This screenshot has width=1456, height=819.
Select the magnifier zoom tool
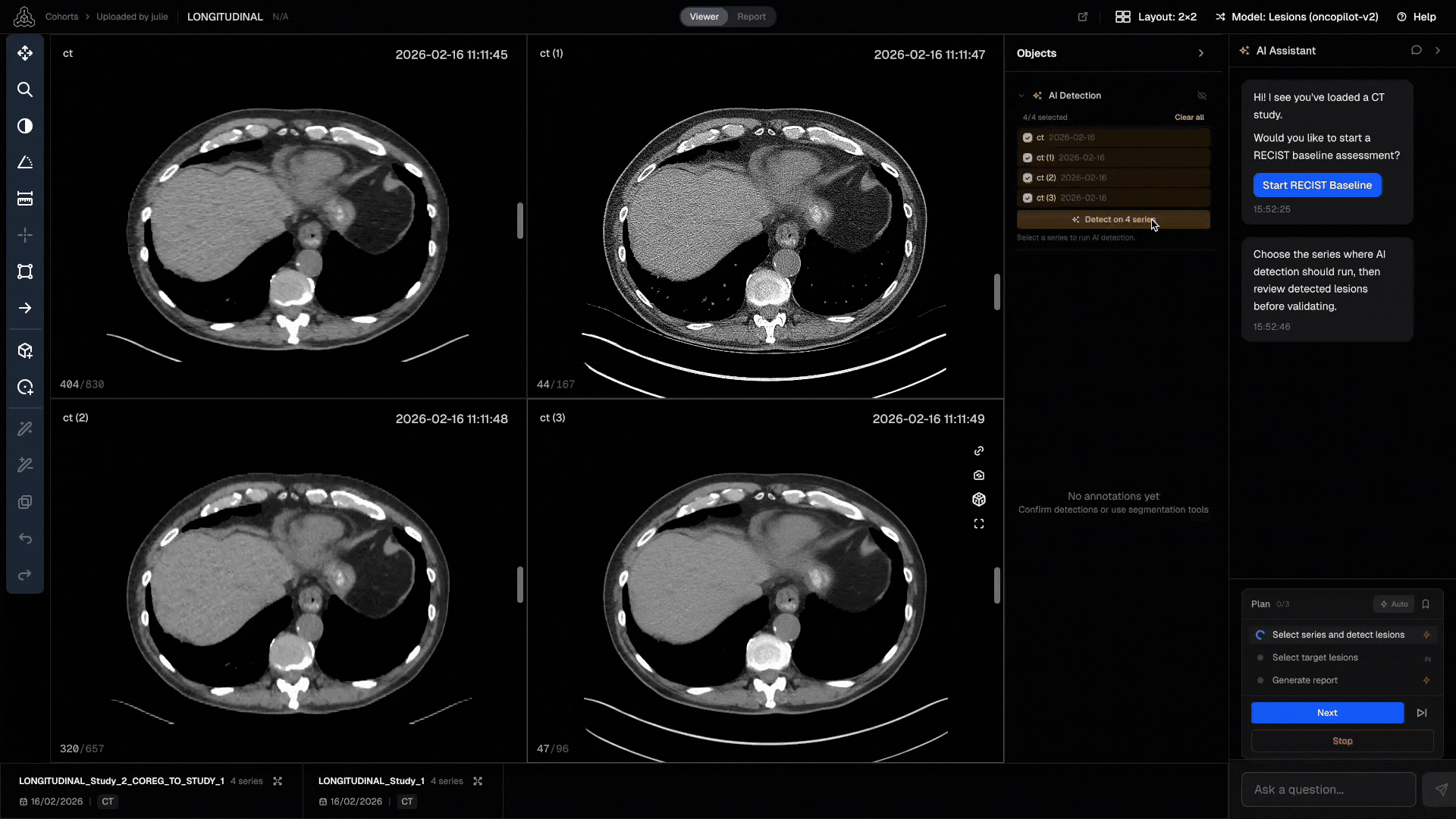click(x=25, y=89)
